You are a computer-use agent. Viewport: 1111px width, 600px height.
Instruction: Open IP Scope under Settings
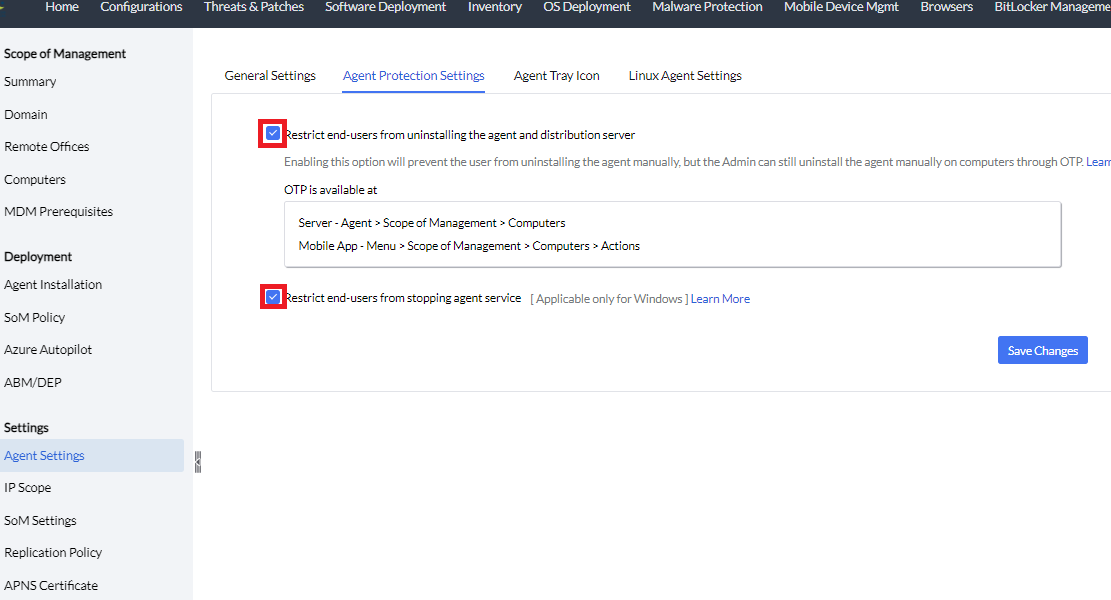pos(28,488)
